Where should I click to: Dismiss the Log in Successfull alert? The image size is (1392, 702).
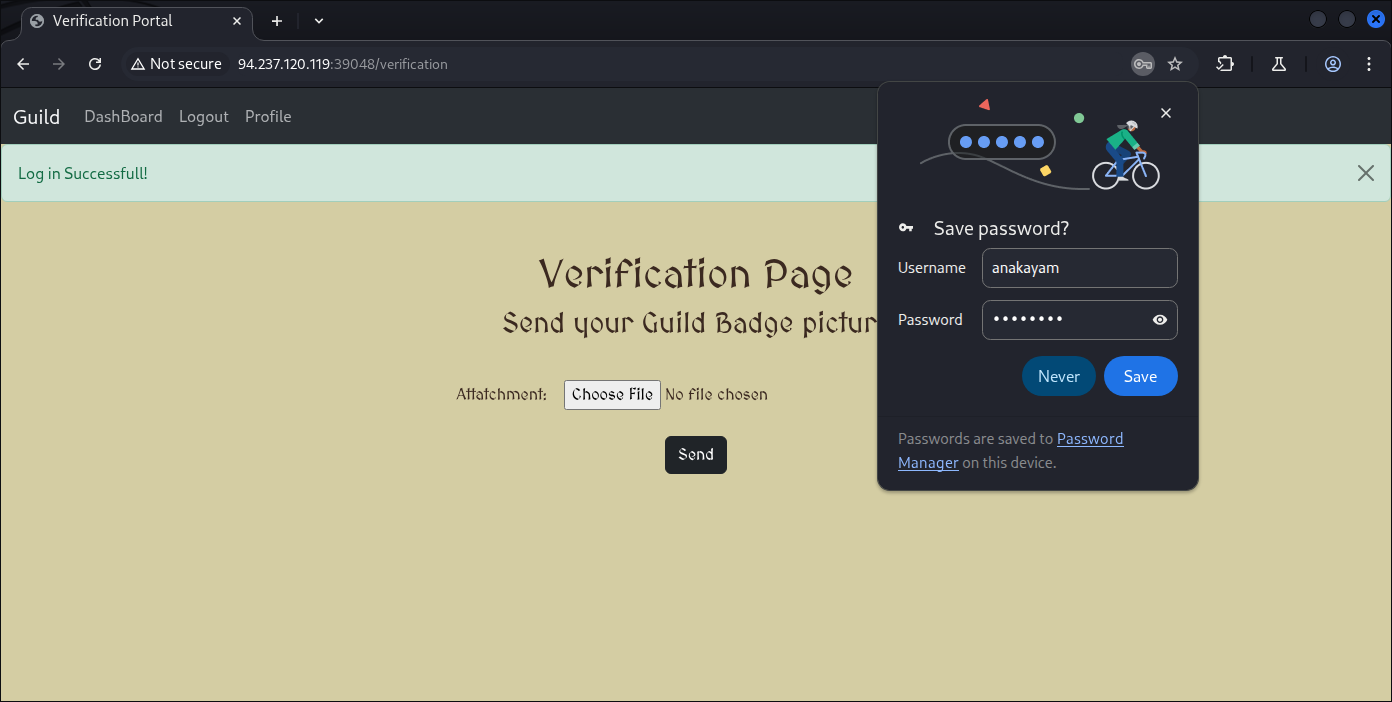coord(1365,173)
